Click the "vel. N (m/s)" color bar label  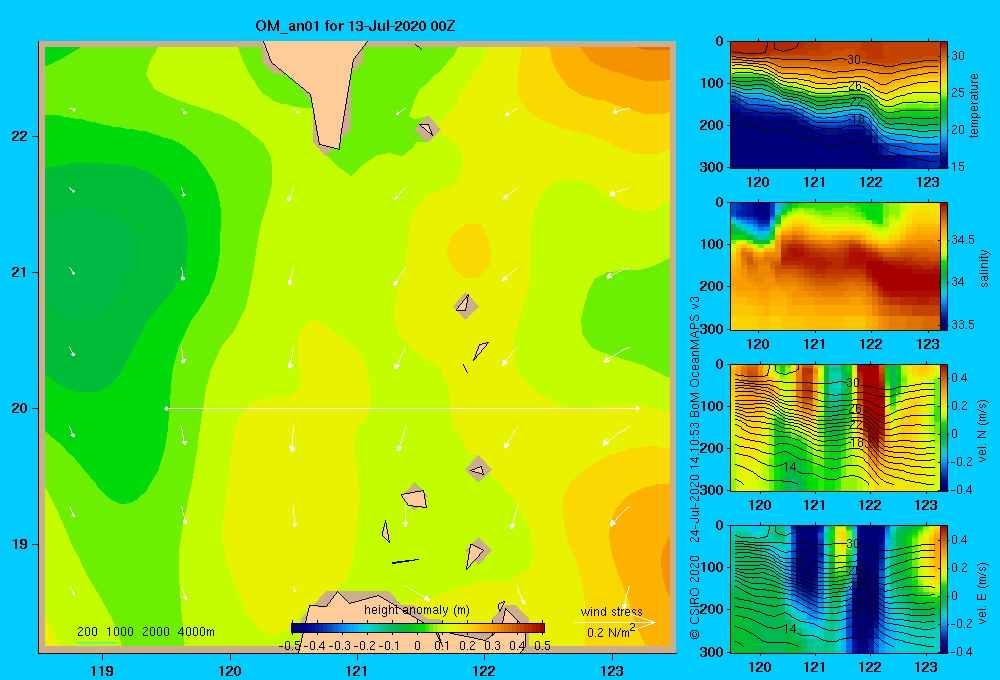982,431
